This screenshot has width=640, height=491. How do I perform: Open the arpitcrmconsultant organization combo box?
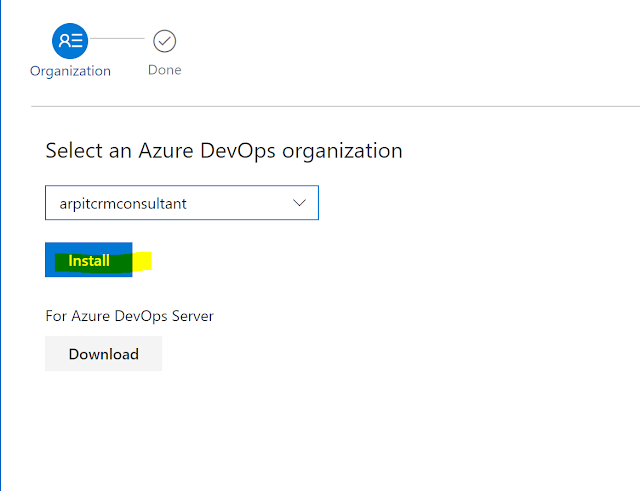point(182,203)
